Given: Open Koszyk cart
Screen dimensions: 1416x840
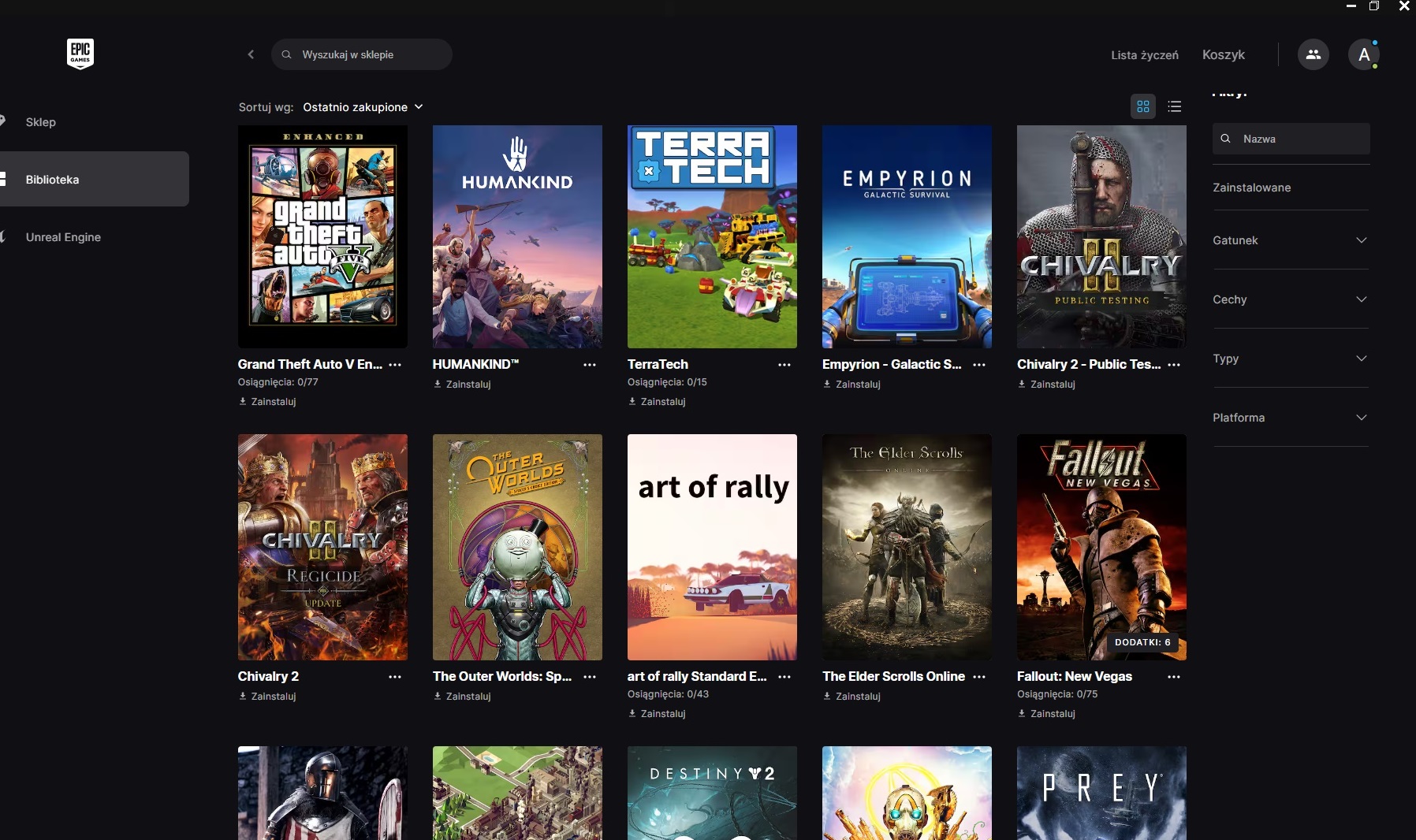Looking at the screenshot, I should 1224,54.
